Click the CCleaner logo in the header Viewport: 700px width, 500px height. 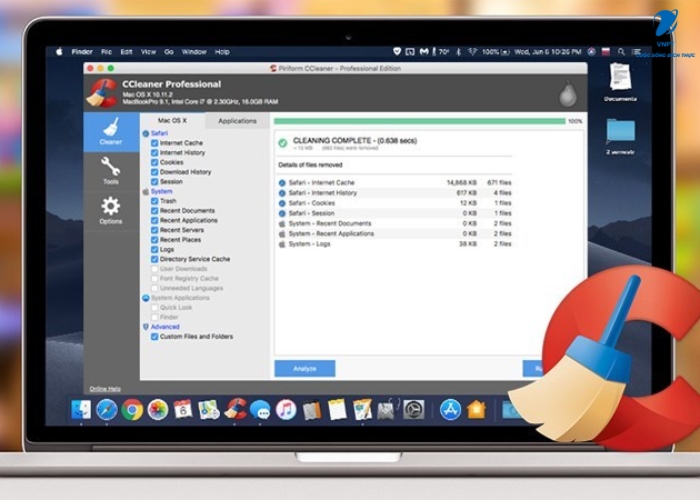pos(102,93)
